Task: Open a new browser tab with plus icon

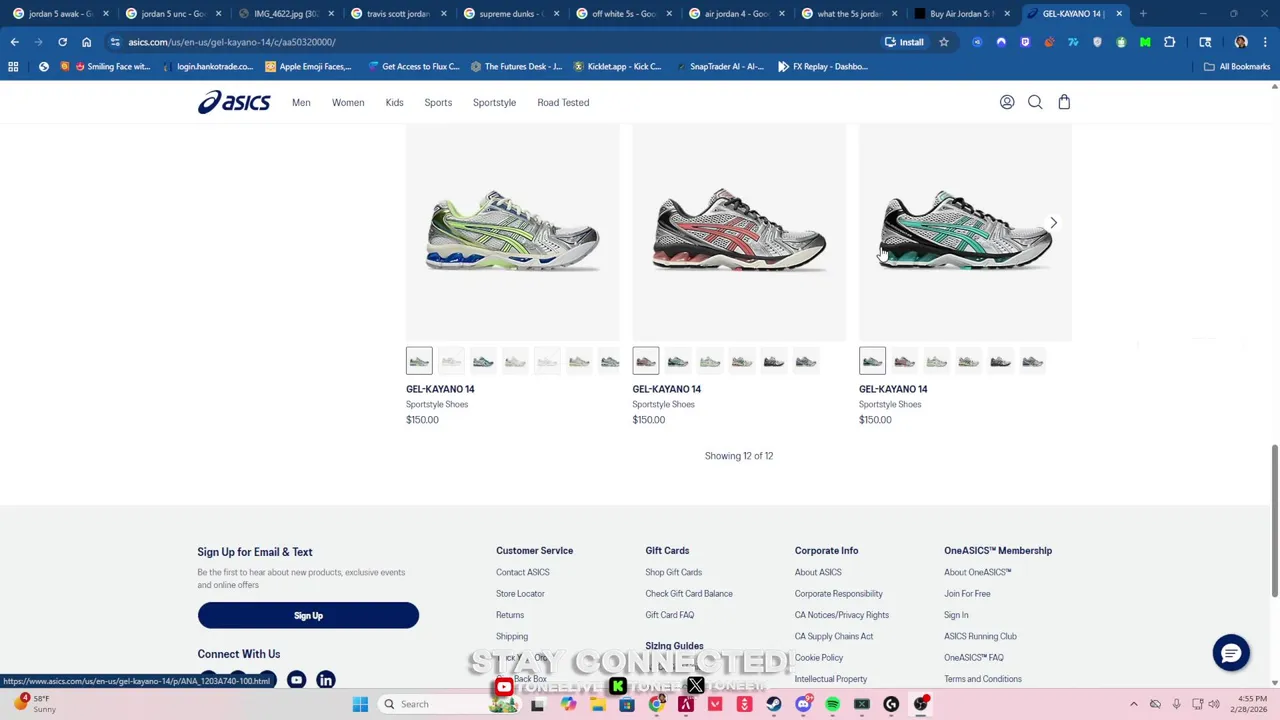Action: [1143, 13]
